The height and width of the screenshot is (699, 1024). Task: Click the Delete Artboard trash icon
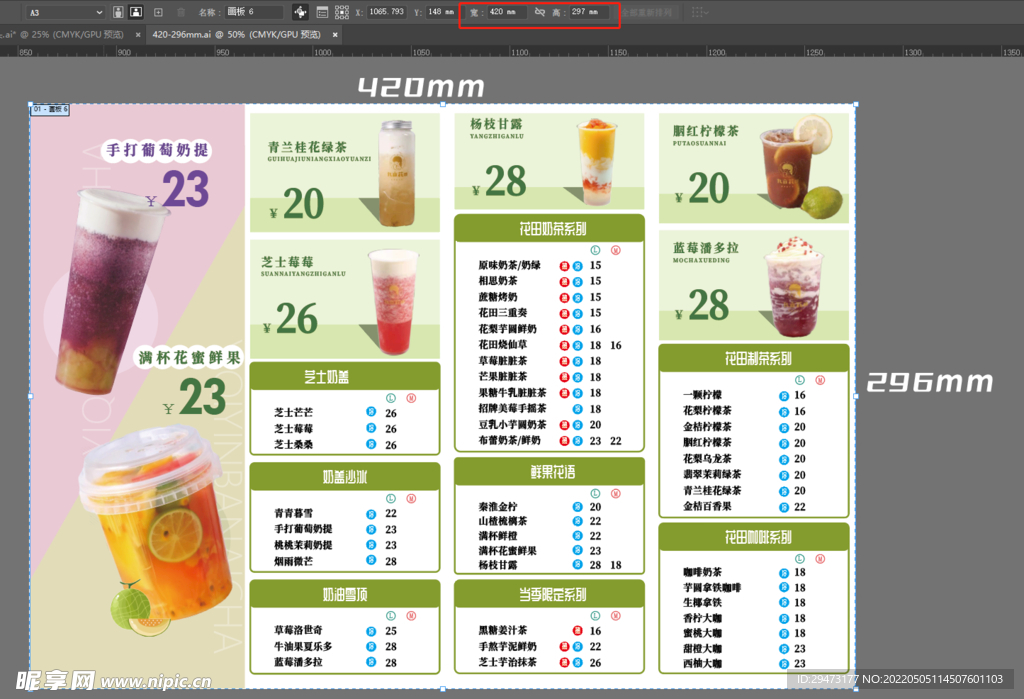point(179,12)
